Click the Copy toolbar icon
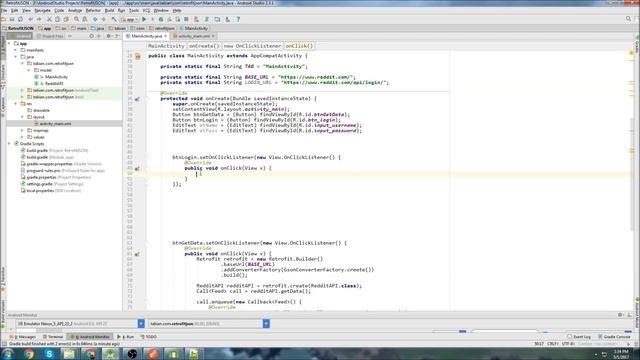Image resolution: width=640 pixels, height=360 pixels. (58, 19)
